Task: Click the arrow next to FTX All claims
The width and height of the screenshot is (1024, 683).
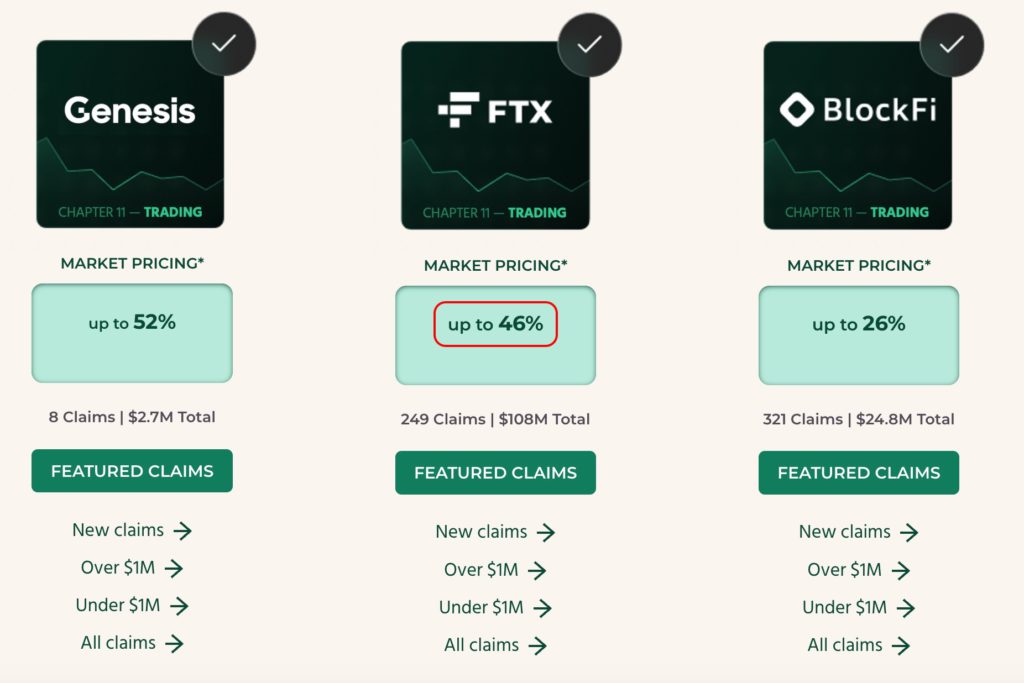Action: point(538,645)
